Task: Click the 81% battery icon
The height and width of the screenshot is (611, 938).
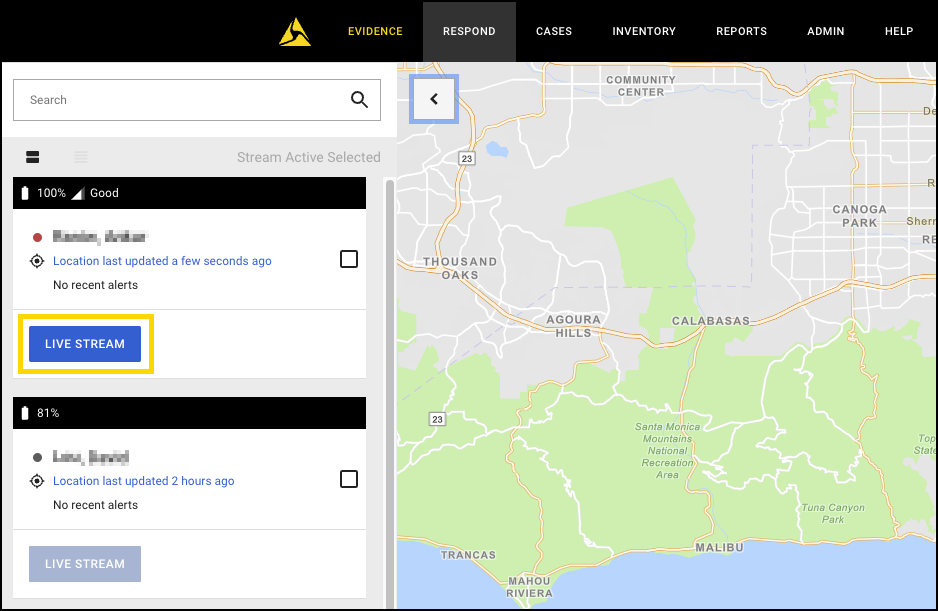Action: 25,413
